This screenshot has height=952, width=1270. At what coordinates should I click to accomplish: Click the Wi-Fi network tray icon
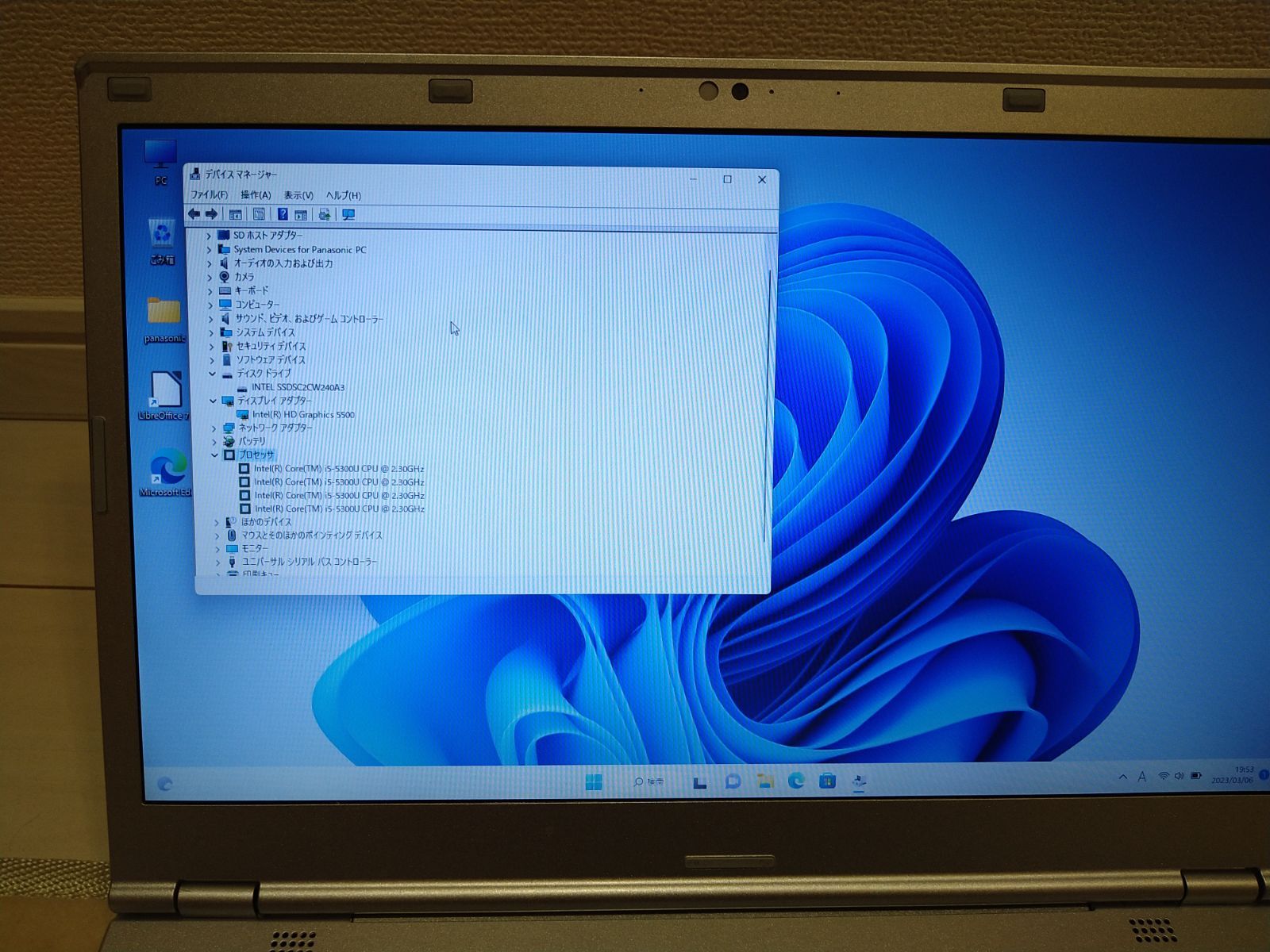tap(1164, 776)
